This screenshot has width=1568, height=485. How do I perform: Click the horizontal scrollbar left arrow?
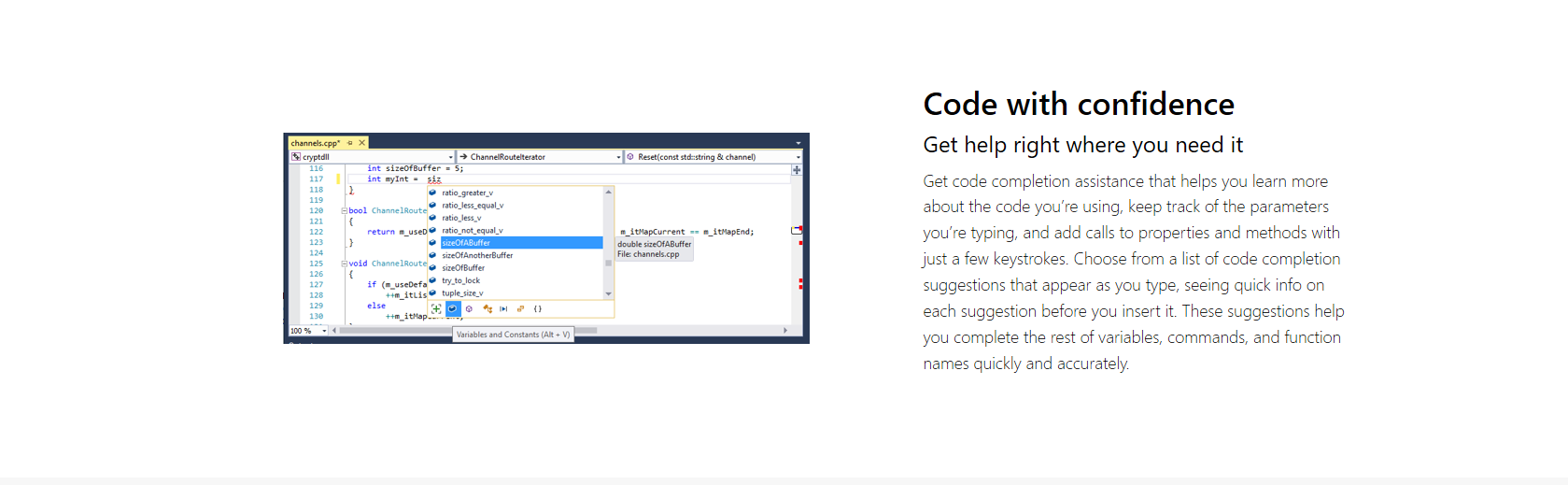(x=334, y=331)
